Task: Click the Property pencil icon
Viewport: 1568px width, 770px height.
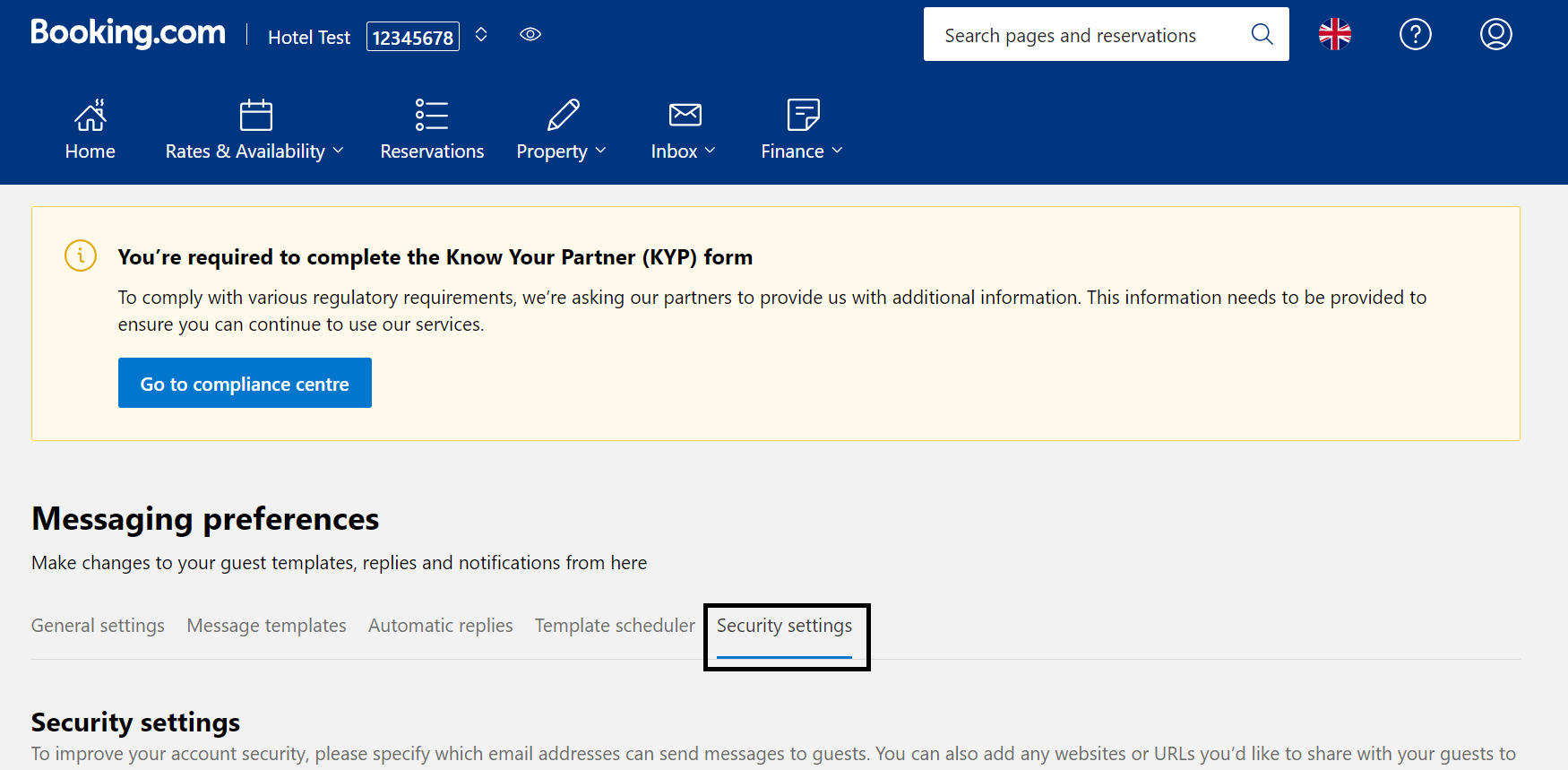Action: (x=563, y=115)
